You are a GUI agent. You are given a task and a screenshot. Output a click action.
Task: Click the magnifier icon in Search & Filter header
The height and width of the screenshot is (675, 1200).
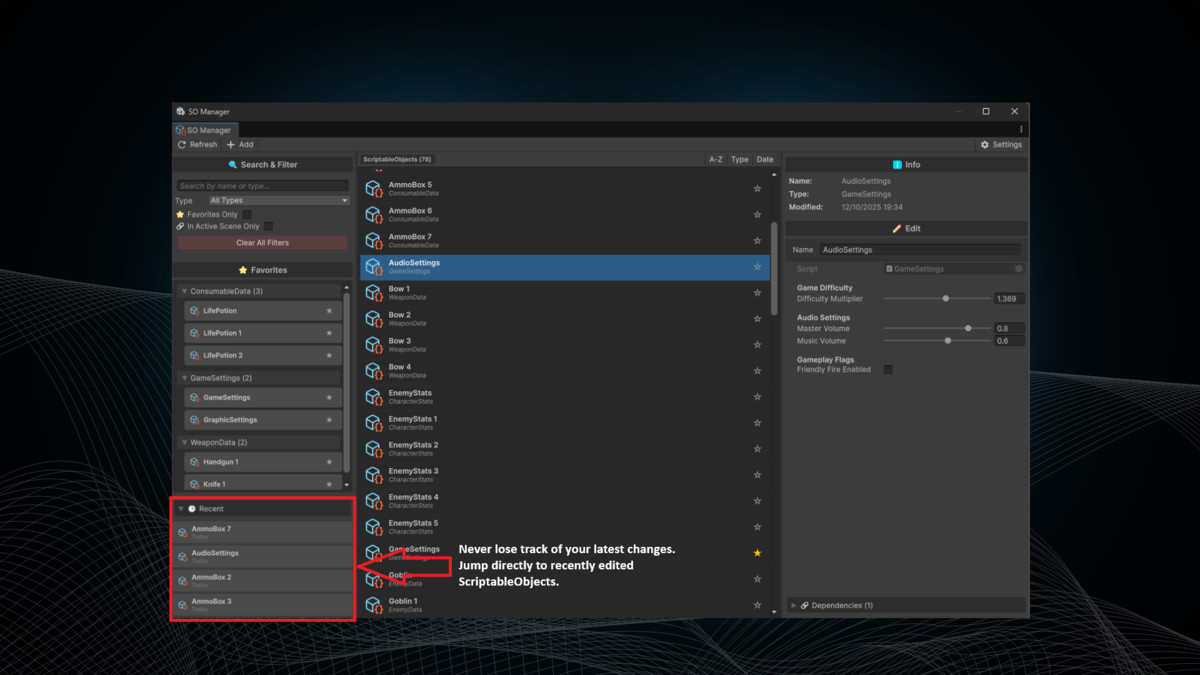pos(232,164)
